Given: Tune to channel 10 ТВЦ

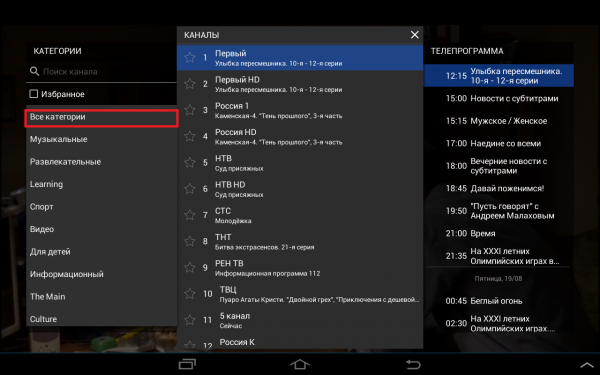Looking at the screenshot, I should point(300,294).
